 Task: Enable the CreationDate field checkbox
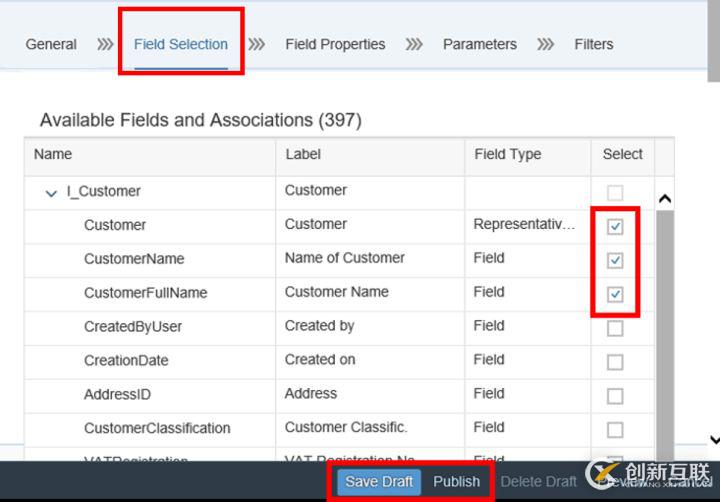(x=615, y=362)
